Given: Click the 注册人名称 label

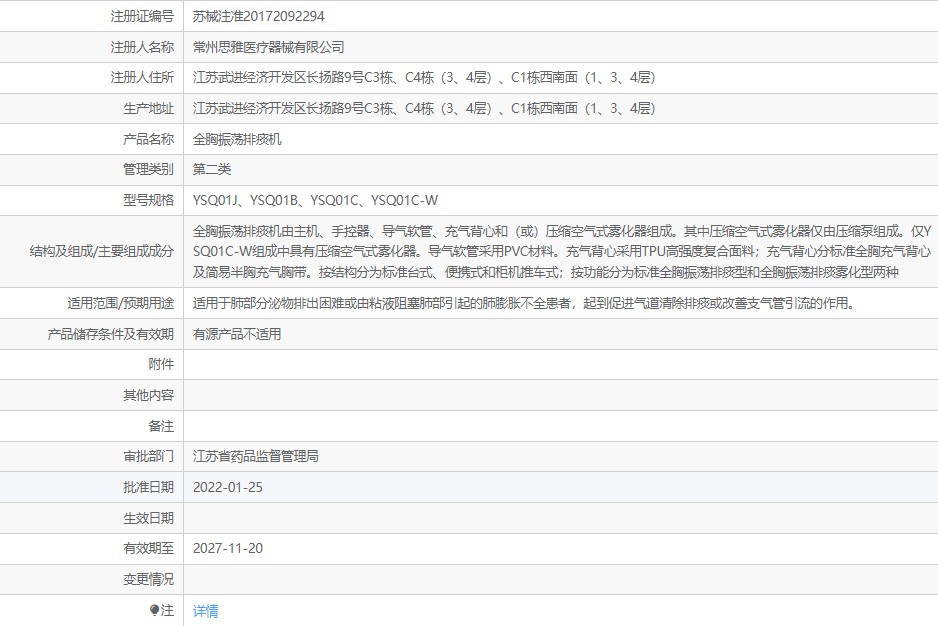Looking at the screenshot, I should [142, 47].
